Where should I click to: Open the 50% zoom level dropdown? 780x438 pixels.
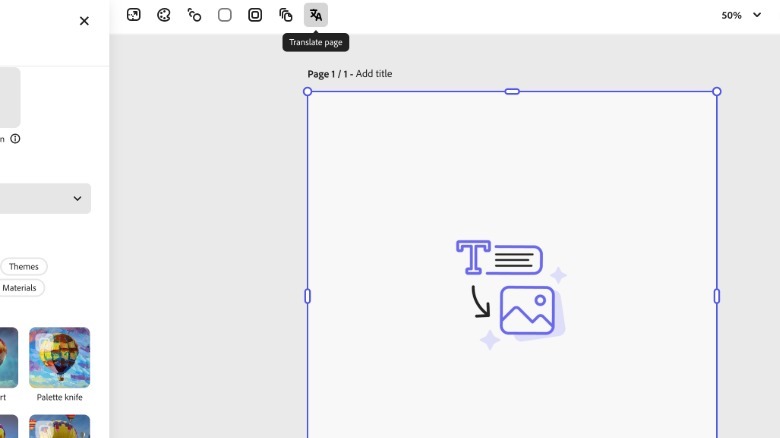click(x=741, y=15)
